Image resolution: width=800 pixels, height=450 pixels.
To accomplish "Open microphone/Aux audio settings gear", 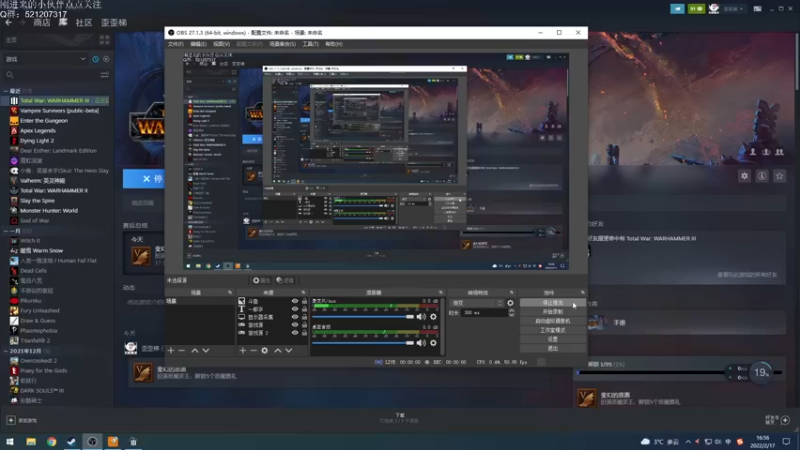I will point(433,317).
